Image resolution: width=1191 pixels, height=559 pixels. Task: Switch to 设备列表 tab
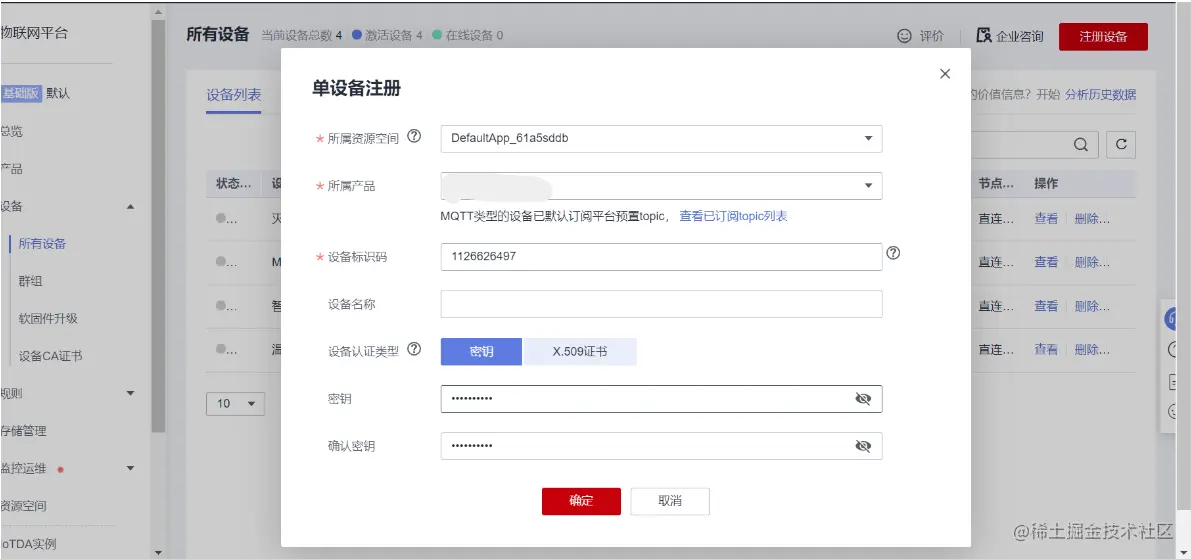[x=234, y=95]
